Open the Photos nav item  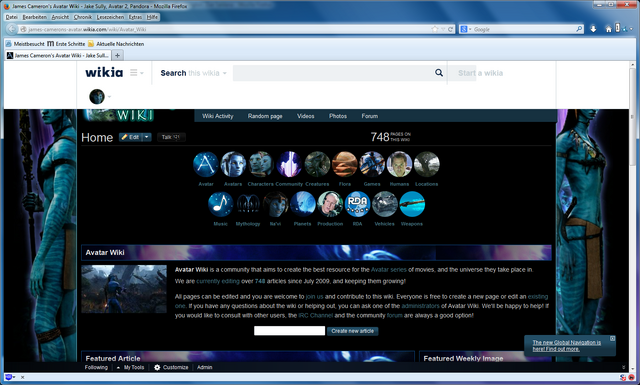(338, 116)
